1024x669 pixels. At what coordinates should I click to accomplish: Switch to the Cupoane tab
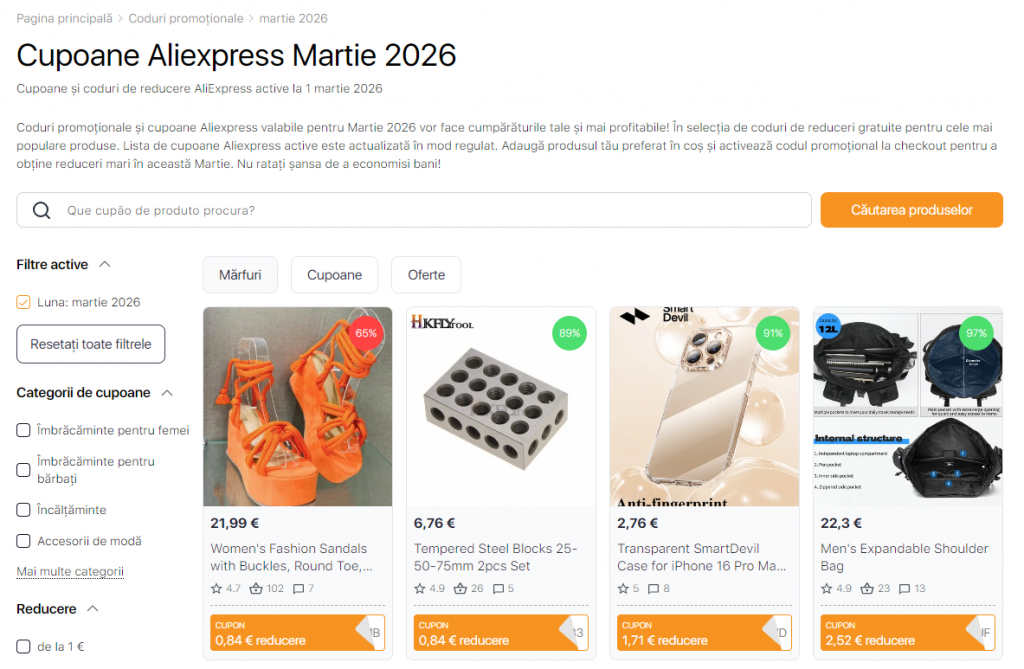click(334, 274)
